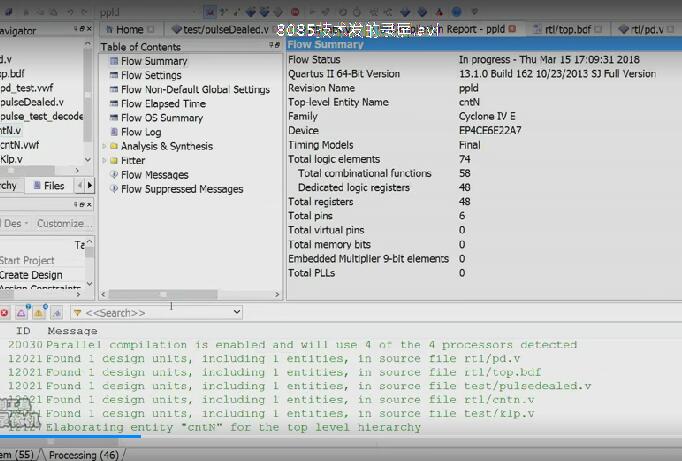This screenshot has height=461, width=682.
Task: Click the Elaborating entity cntN message
Action: coord(233,428)
